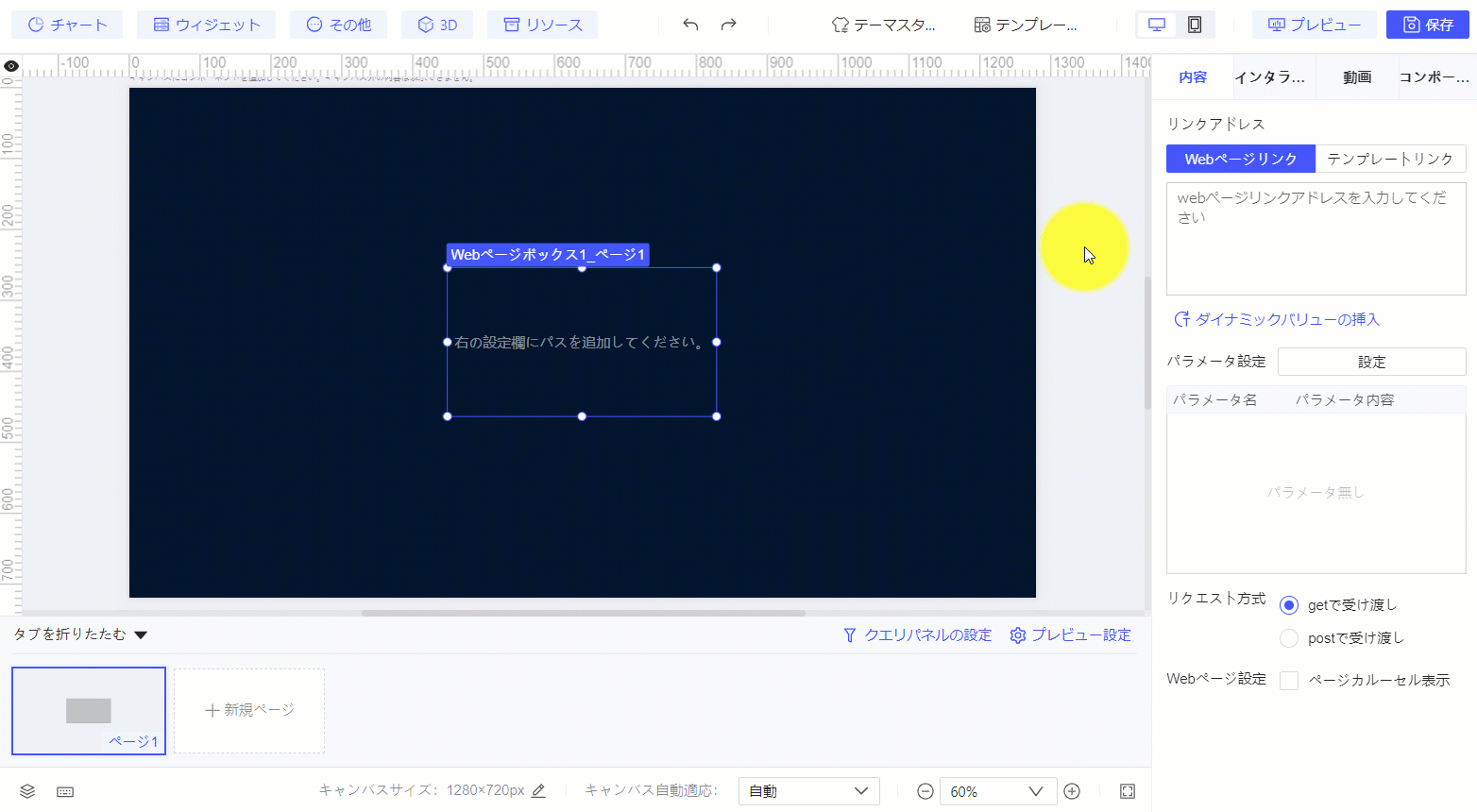Enable ページカルーセル表示 checkbox

(1289, 681)
